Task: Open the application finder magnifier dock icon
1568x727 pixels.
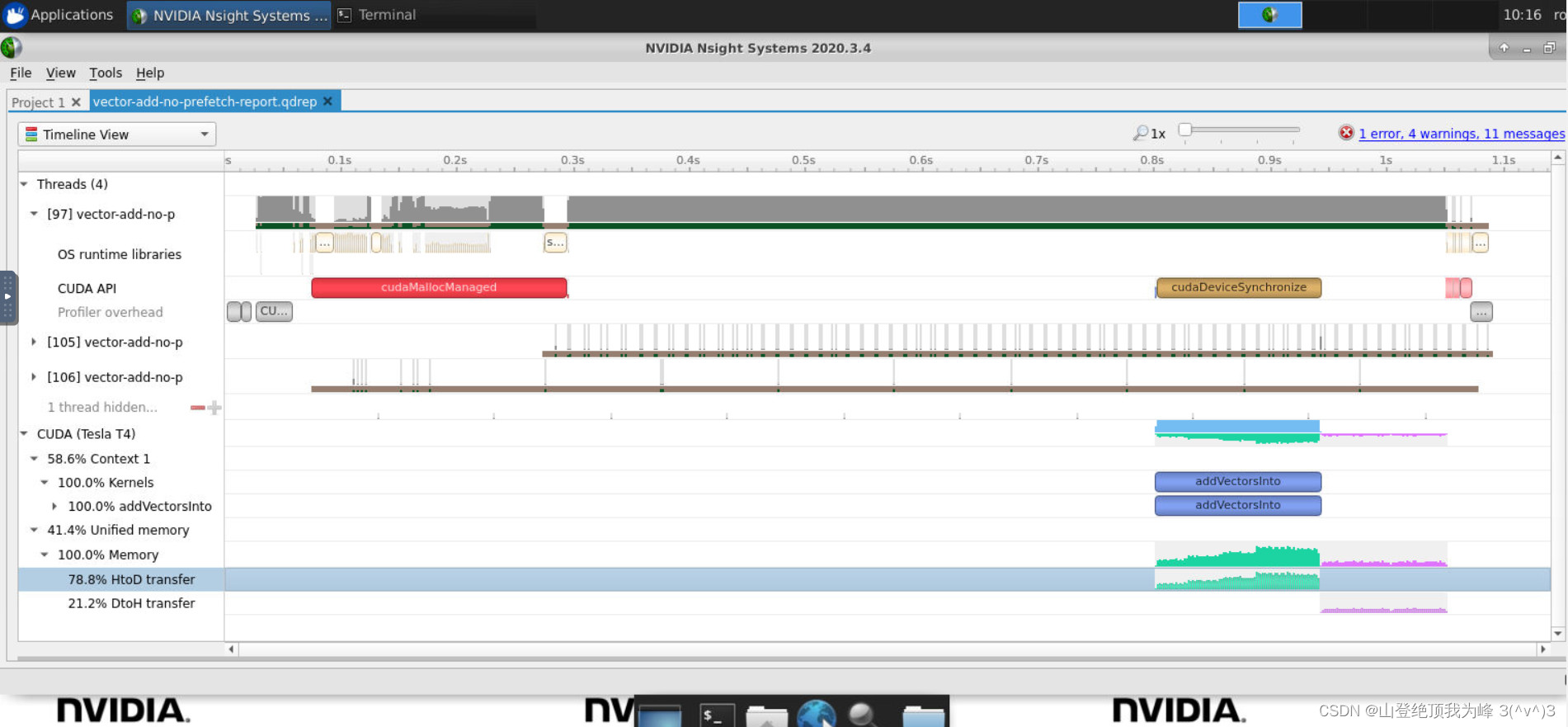Action: tap(863, 715)
